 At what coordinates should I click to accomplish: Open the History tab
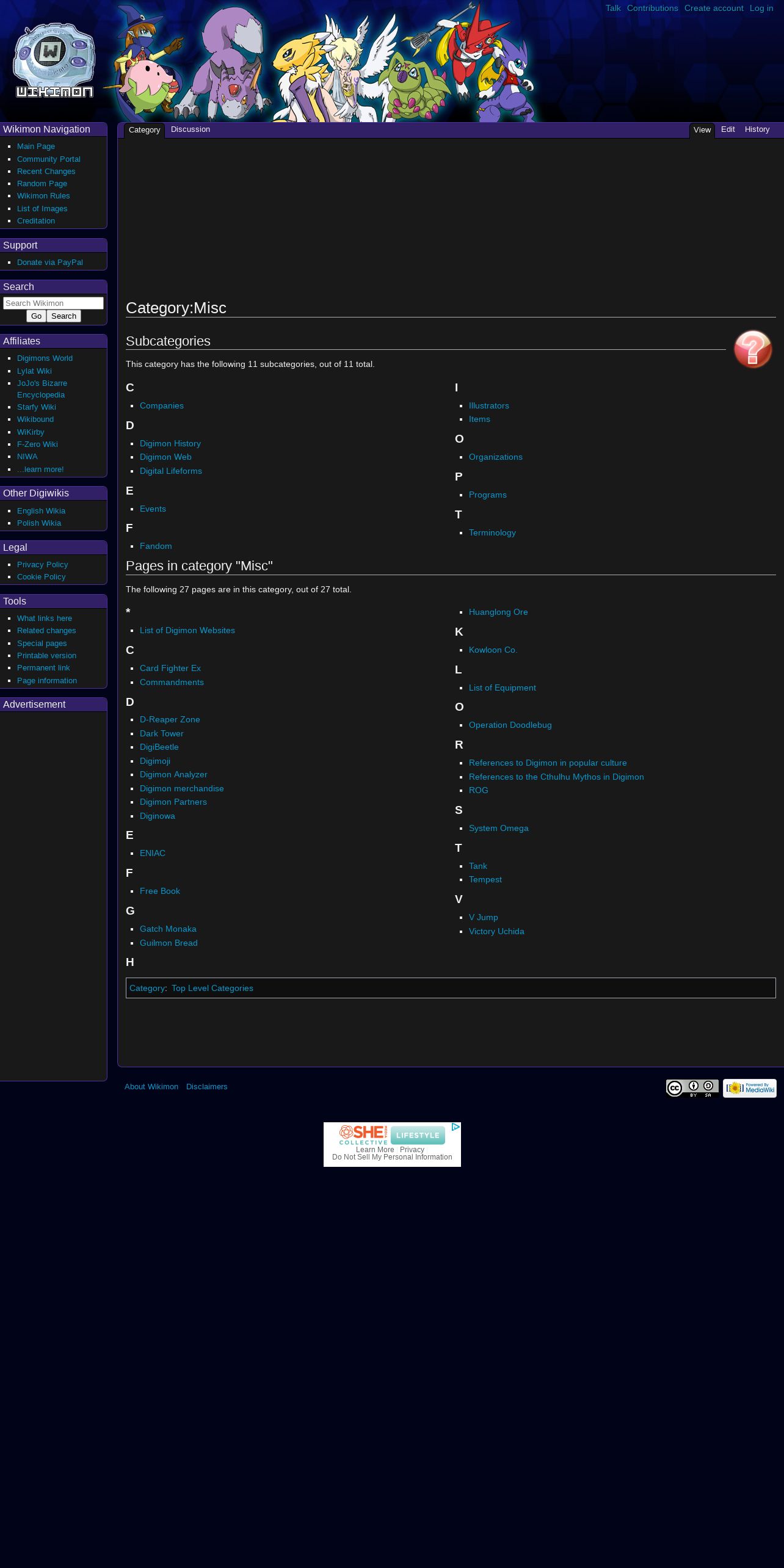757,129
